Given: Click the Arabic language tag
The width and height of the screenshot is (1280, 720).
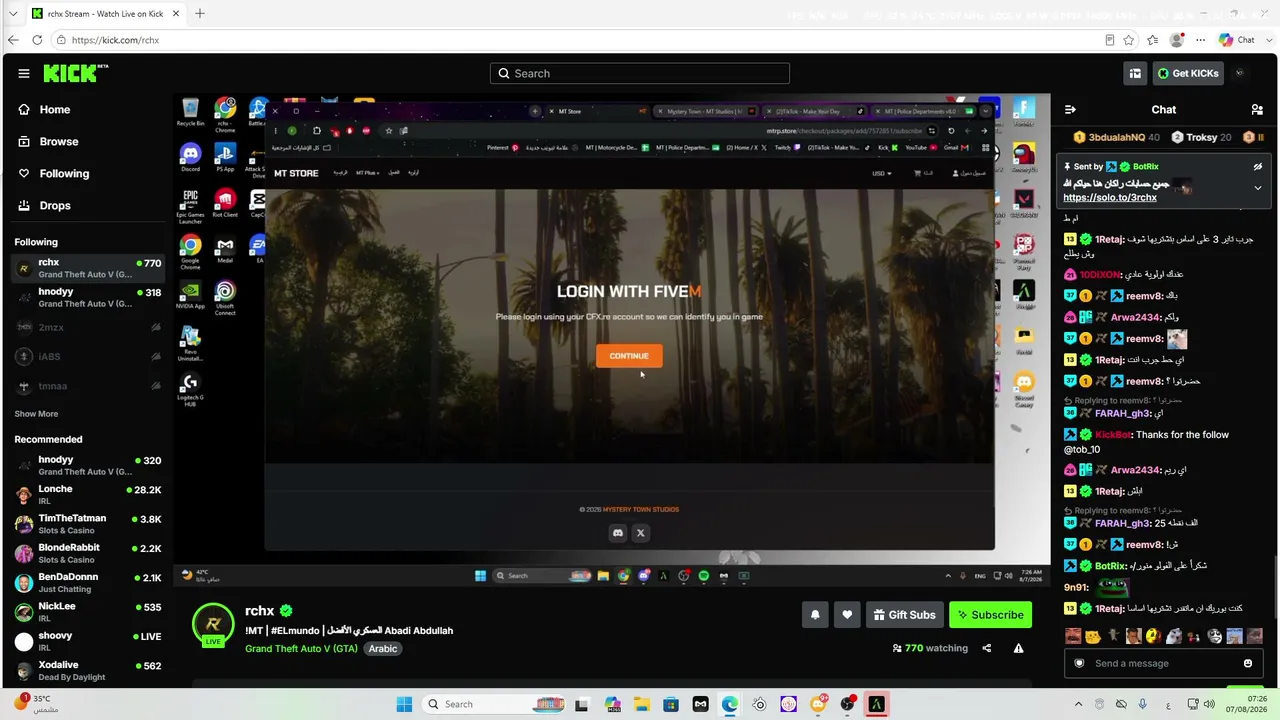Looking at the screenshot, I should click(x=383, y=649).
